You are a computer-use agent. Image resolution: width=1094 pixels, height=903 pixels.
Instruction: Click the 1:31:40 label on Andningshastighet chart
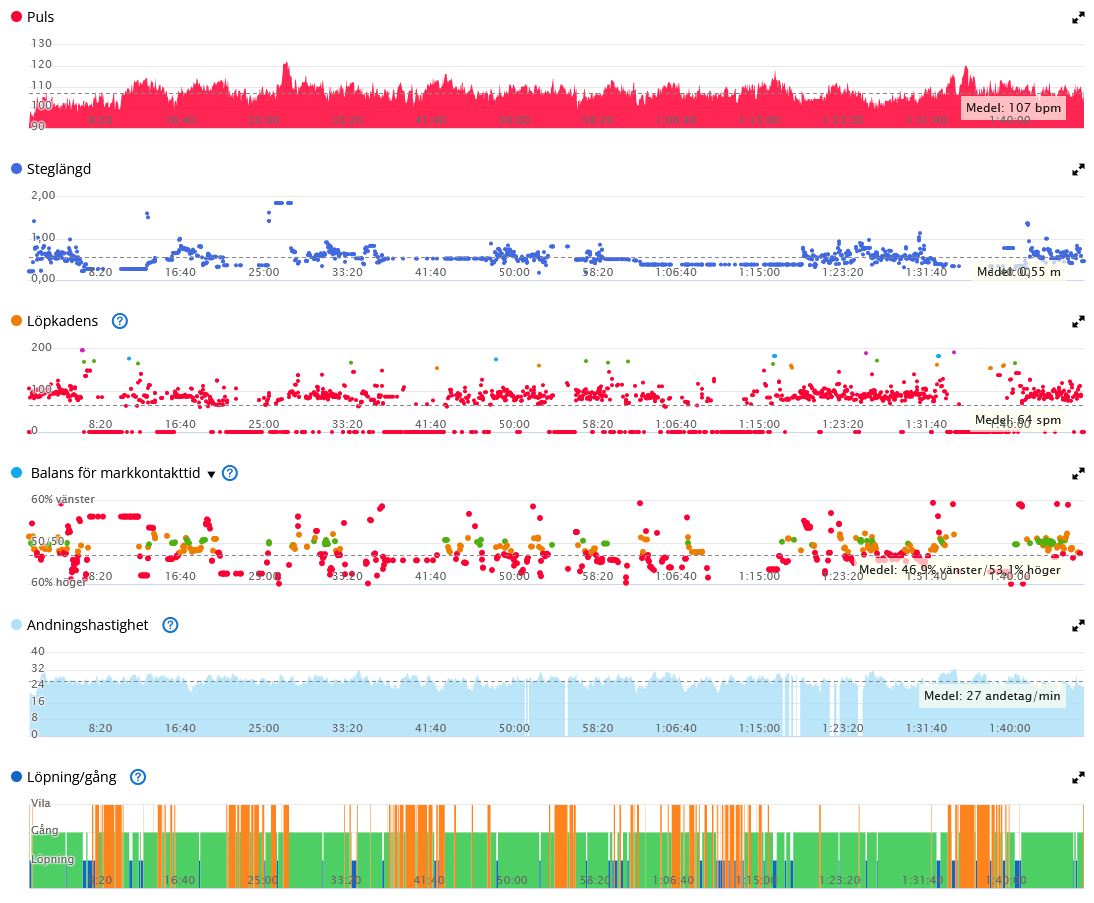(927, 729)
